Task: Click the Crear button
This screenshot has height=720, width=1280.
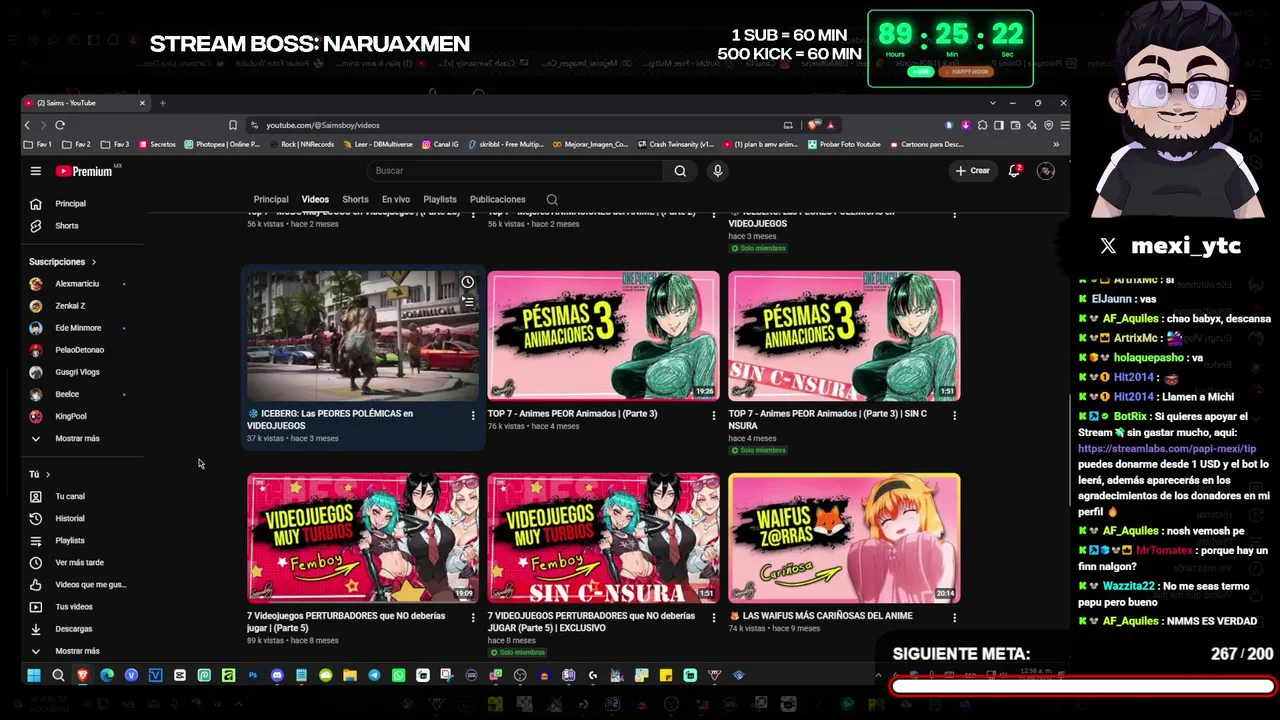Action: pos(972,171)
